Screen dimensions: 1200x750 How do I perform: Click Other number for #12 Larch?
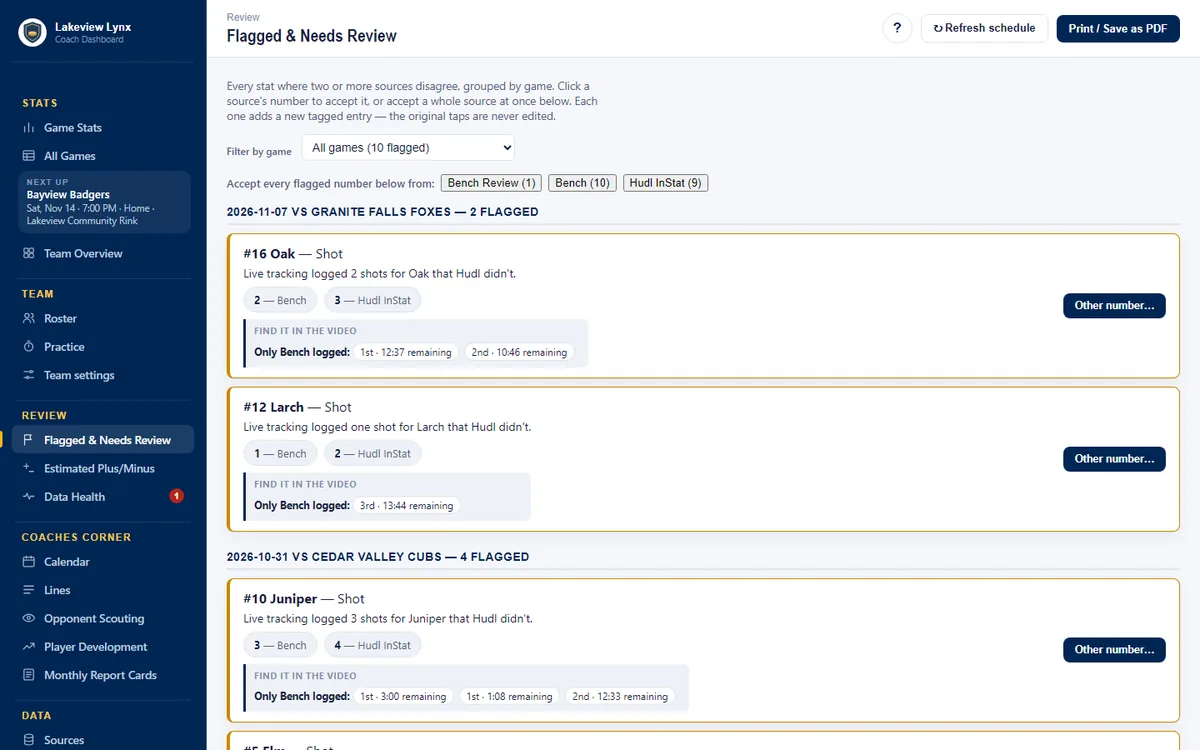click(1114, 459)
